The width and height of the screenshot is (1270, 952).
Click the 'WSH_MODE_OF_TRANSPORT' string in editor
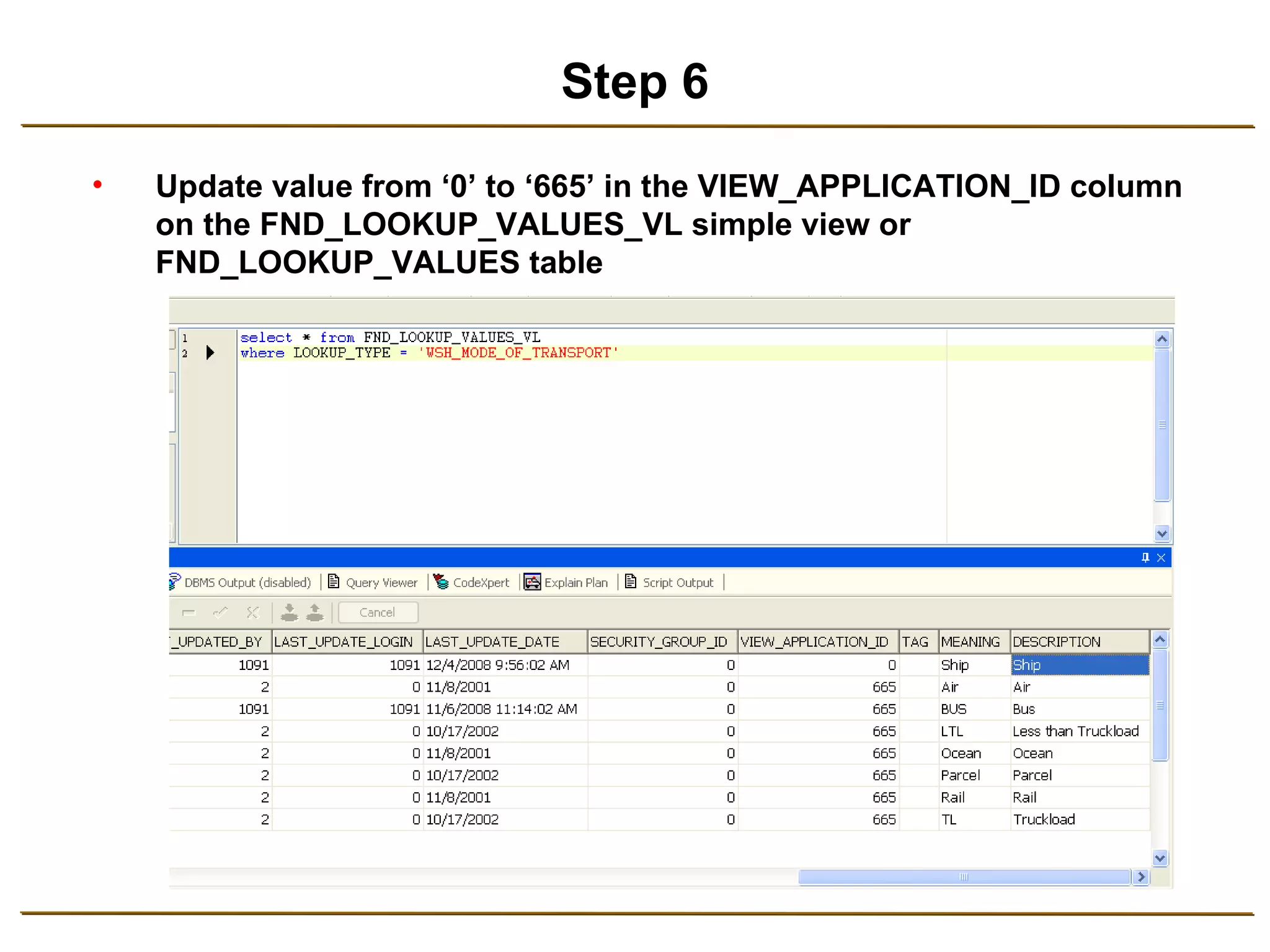[x=518, y=353]
